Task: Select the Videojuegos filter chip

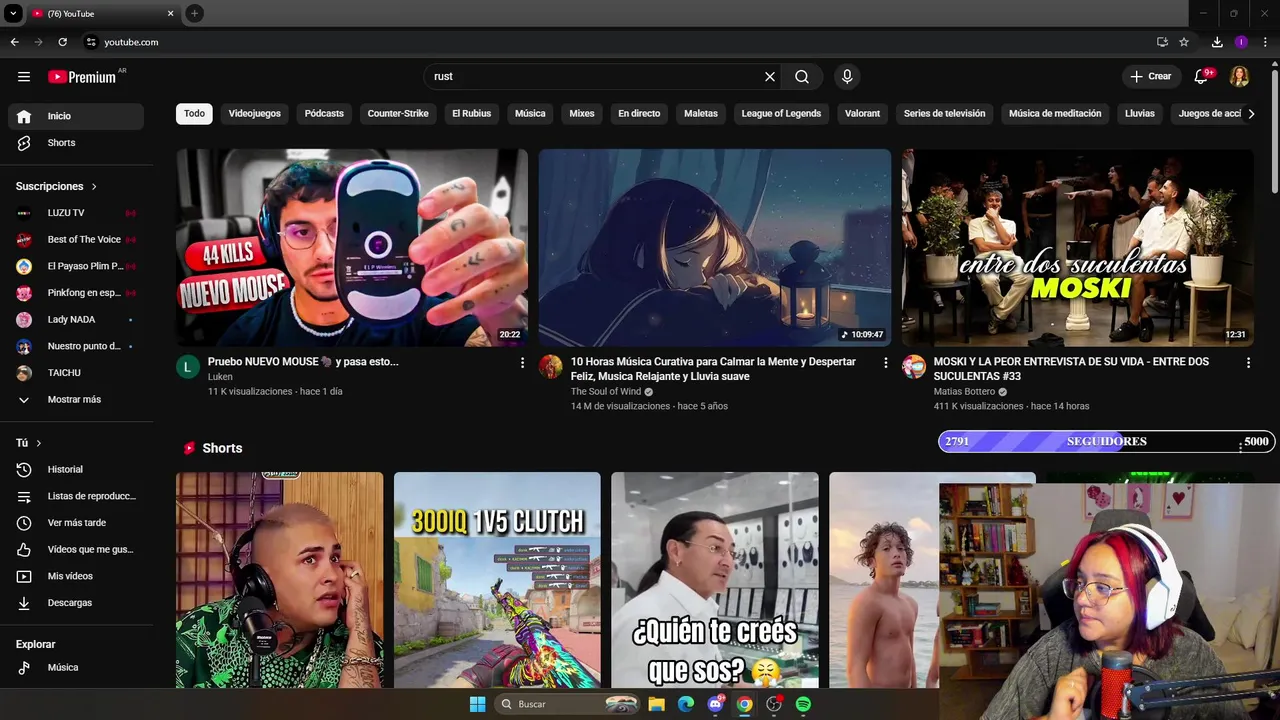Action: (255, 114)
